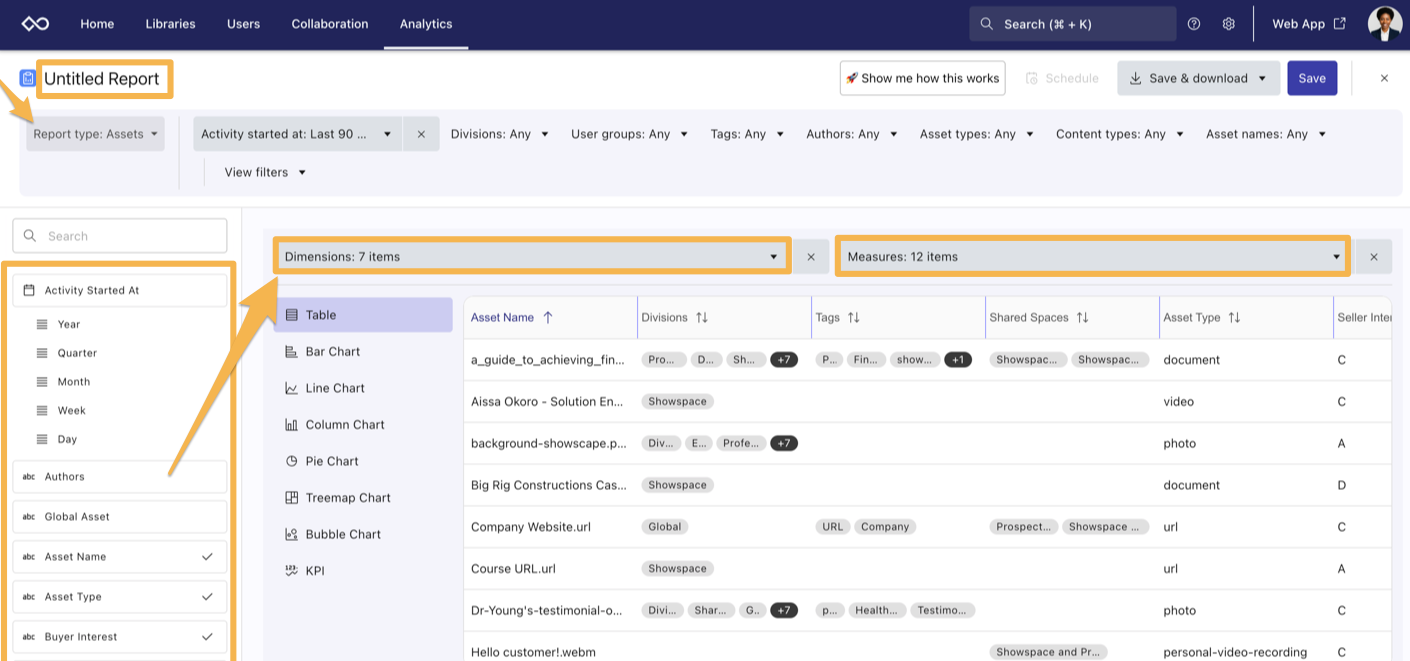
Task: Select the KPI visualization
Action: pyautogui.click(x=314, y=571)
